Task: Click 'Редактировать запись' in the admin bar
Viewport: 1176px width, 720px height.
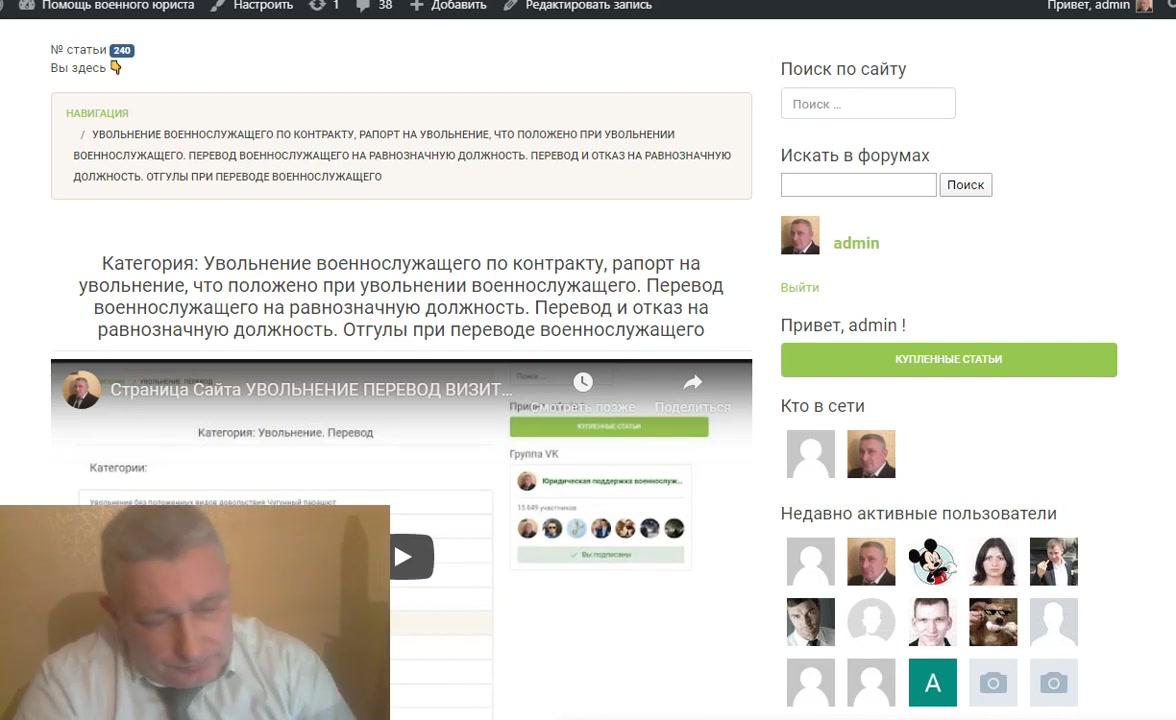Action: pyautogui.click(x=578, y=5)
